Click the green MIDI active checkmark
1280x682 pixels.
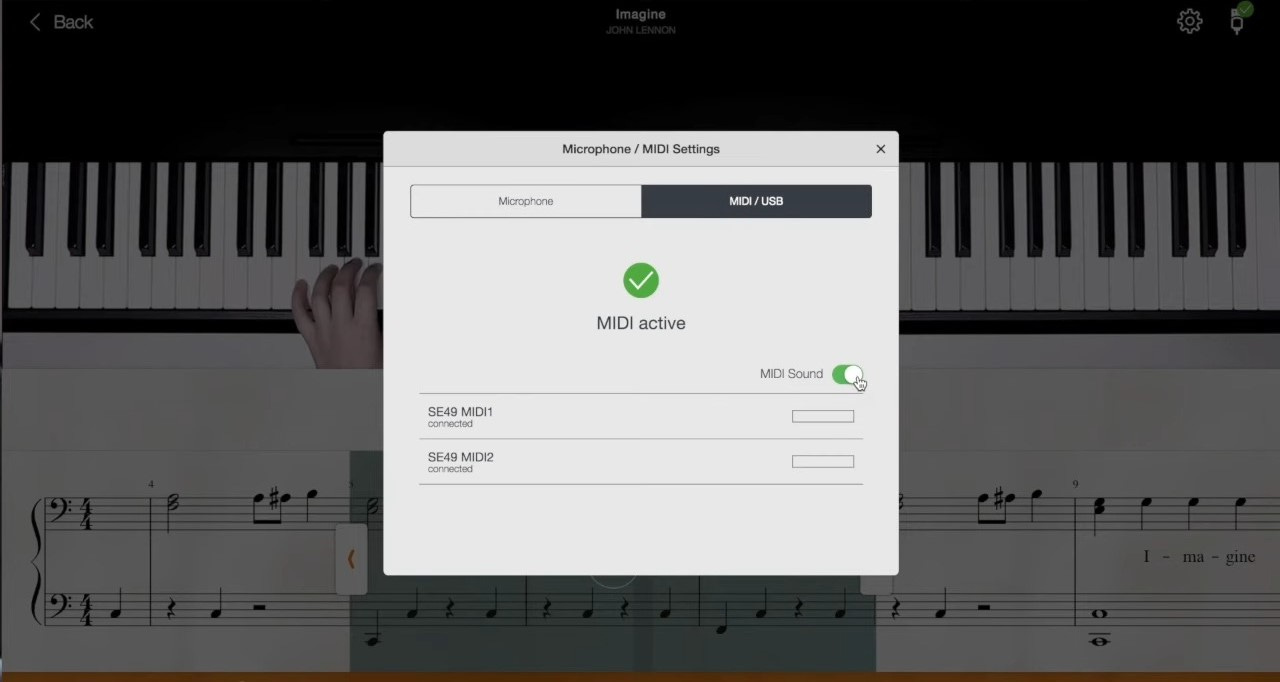641,280
